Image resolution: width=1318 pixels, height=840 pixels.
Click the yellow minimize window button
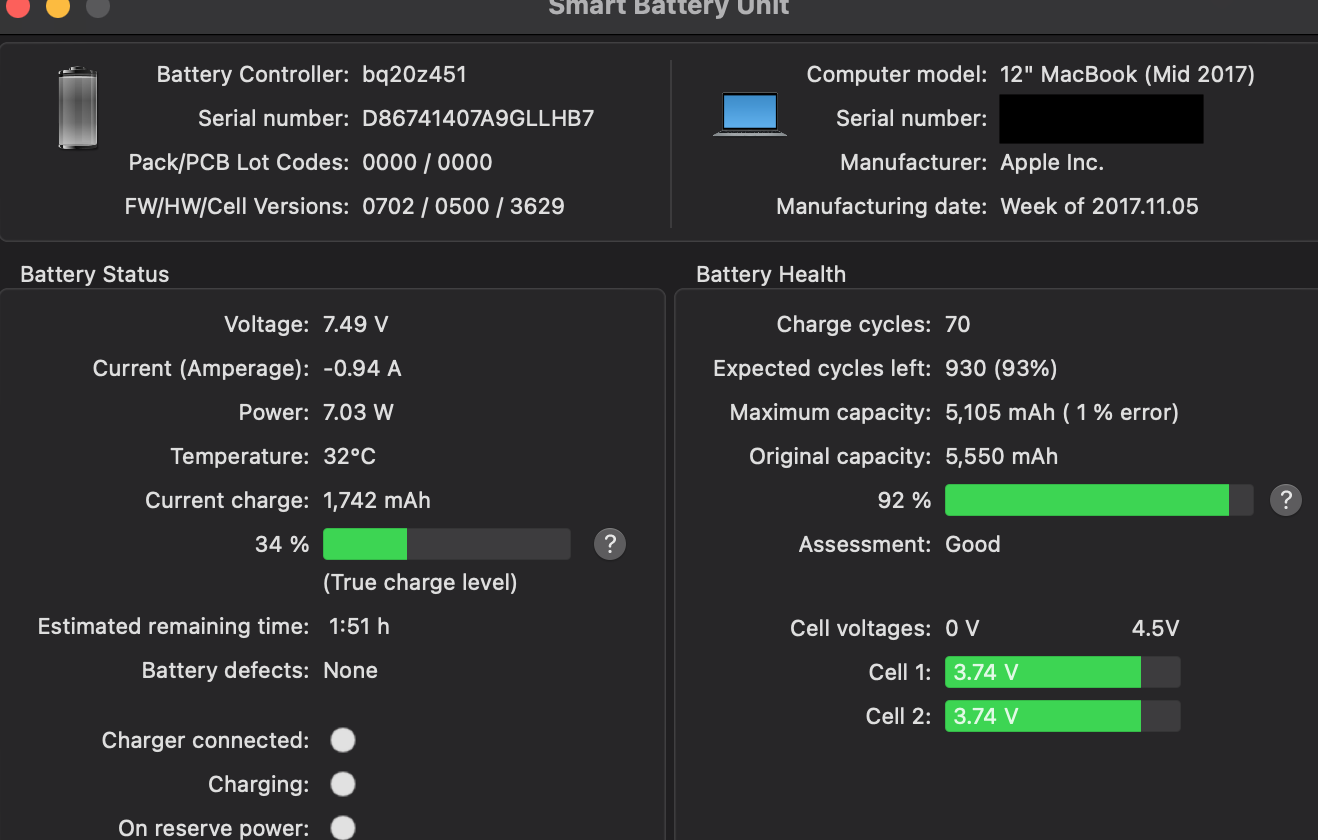(x=57, y=7)
